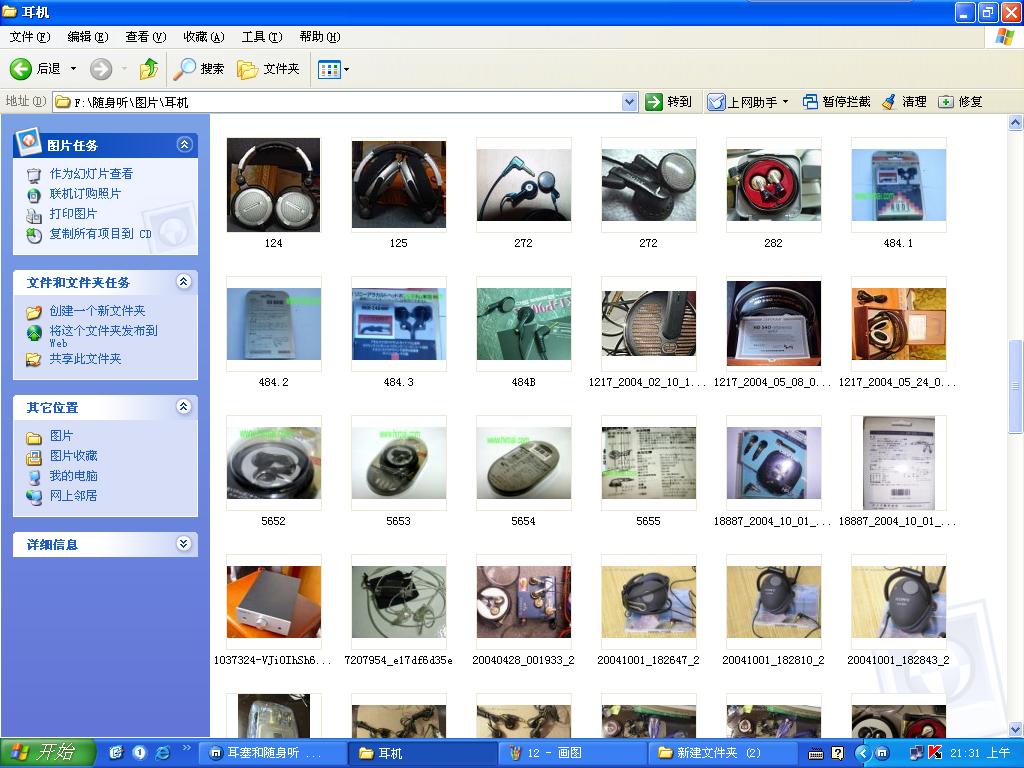Click Internet Explorer quick launch icon
The width and height of the screenshot is (1024, 768).
click(163, 753)
